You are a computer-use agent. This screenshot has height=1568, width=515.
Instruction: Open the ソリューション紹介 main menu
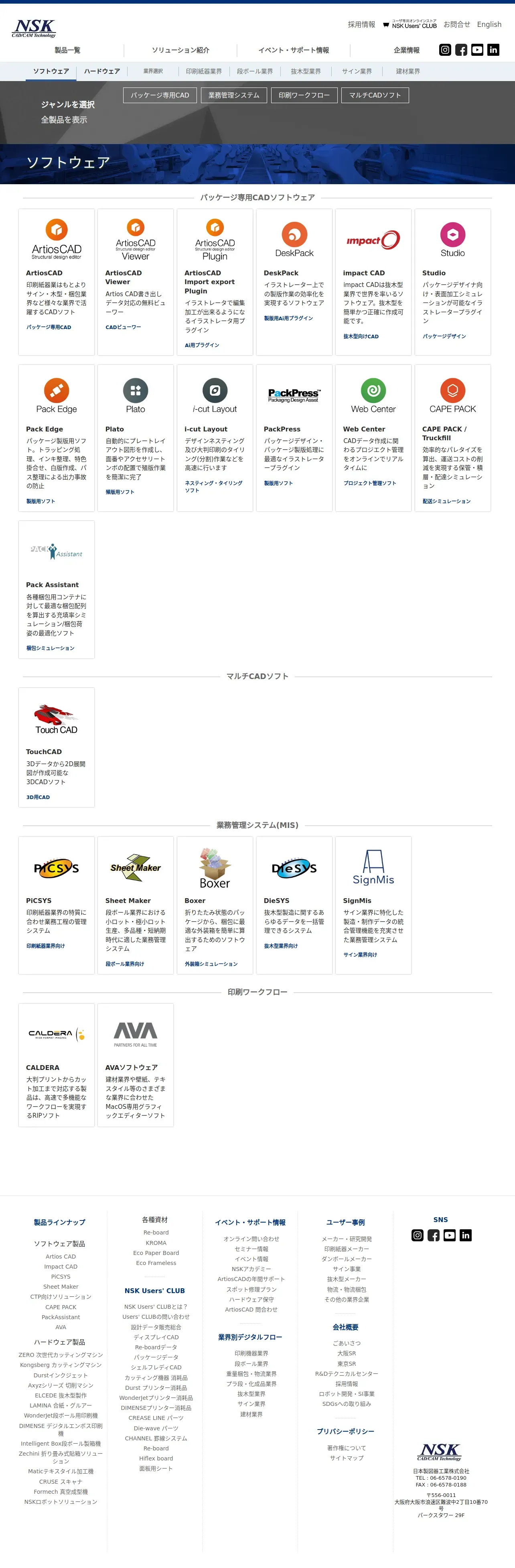coord(180,51)
